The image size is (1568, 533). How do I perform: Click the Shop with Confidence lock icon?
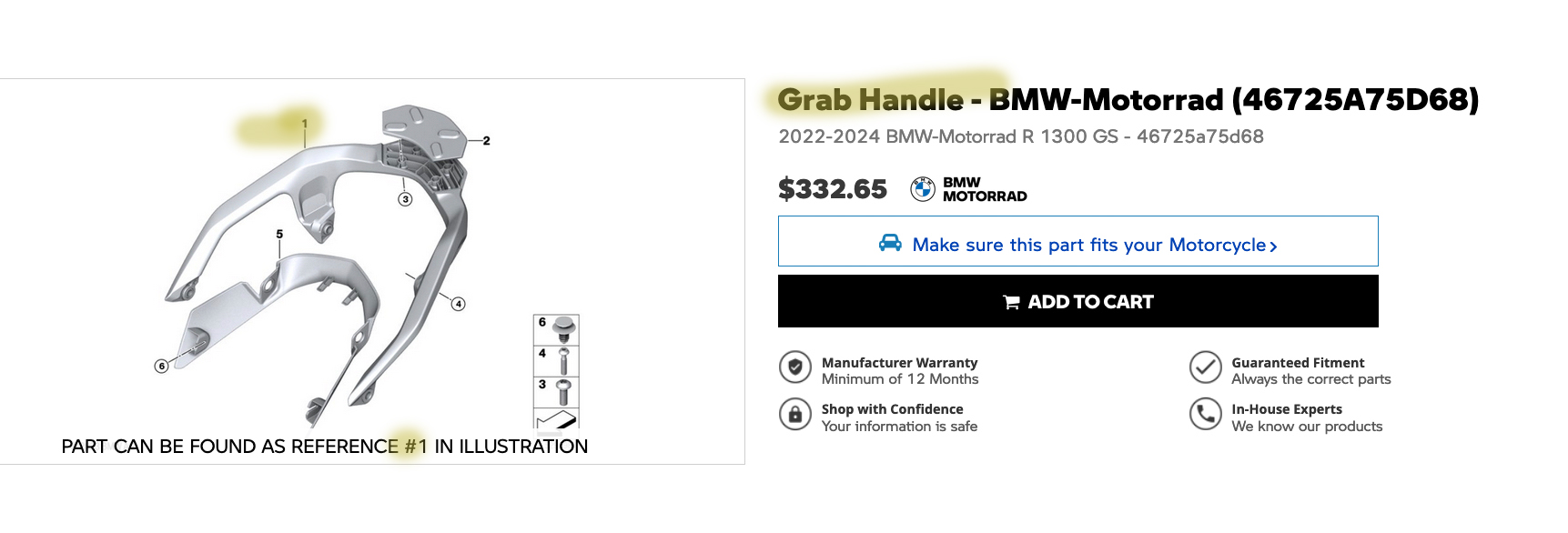pos(794,415)
